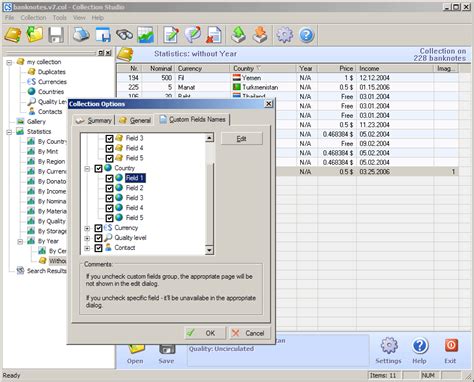Toggle Country Field 3 checkbox

pyautogui.click(x=109, y=198)
